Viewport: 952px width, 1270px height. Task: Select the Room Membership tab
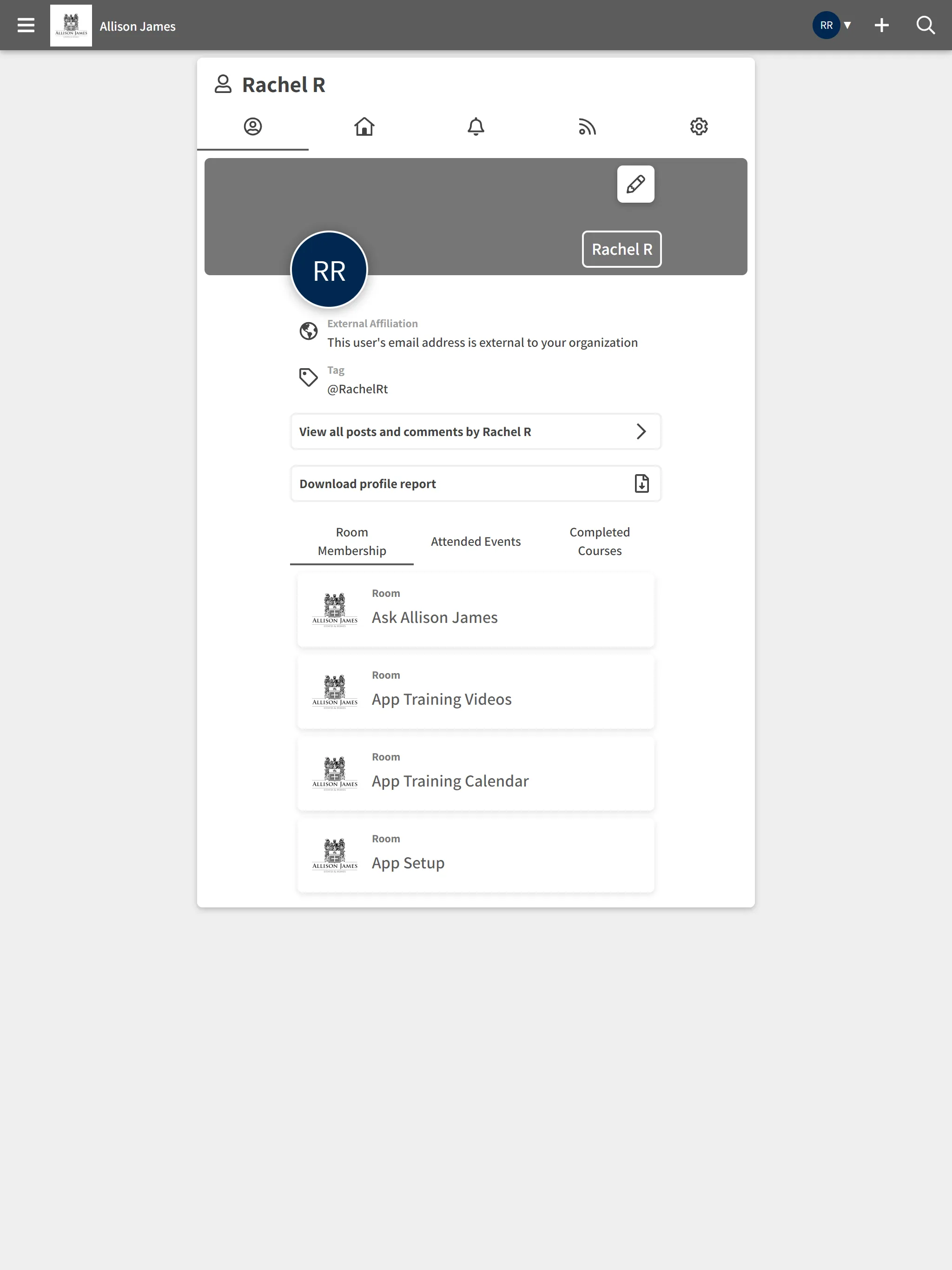(x=351, y=541)
